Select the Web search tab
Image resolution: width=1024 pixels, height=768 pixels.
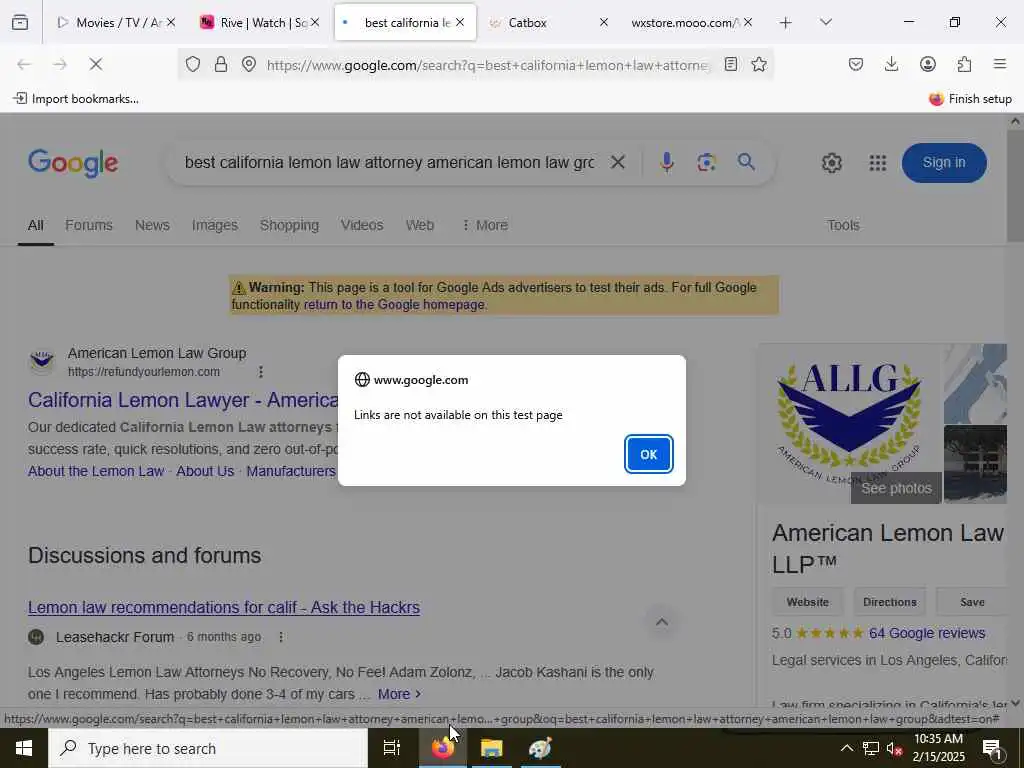419,225
